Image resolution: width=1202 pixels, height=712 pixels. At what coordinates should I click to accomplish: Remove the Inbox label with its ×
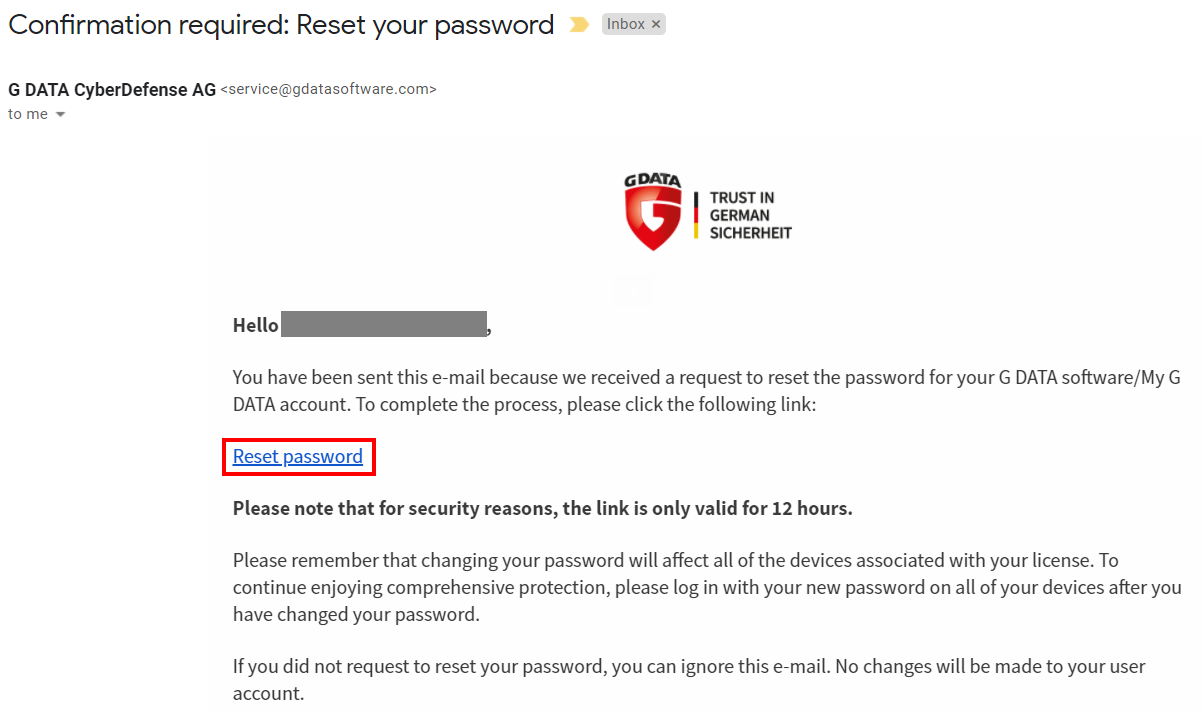(656, 24)
